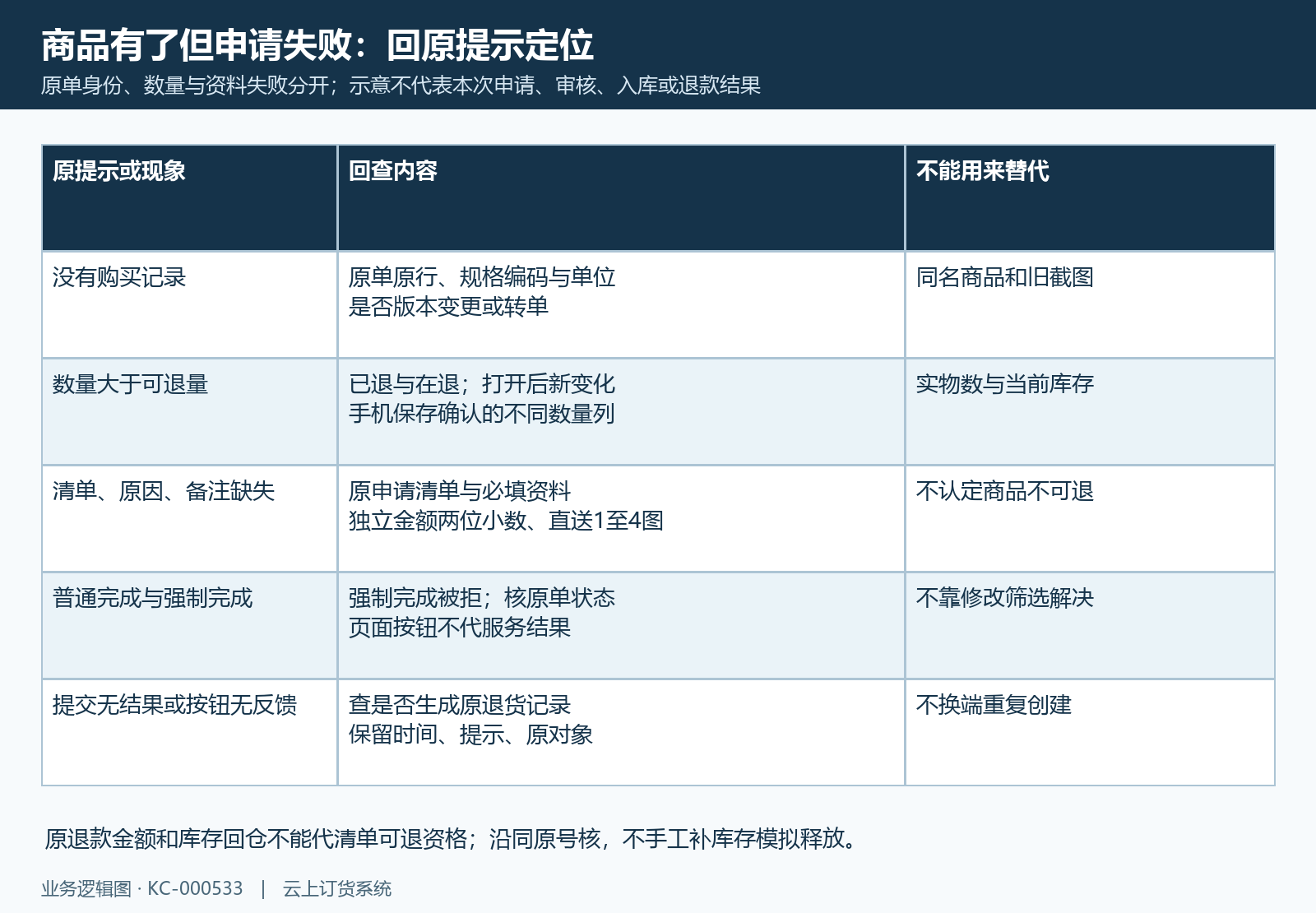Click the title 商品有了但申请失败：回原提示定位

[317, 45]
